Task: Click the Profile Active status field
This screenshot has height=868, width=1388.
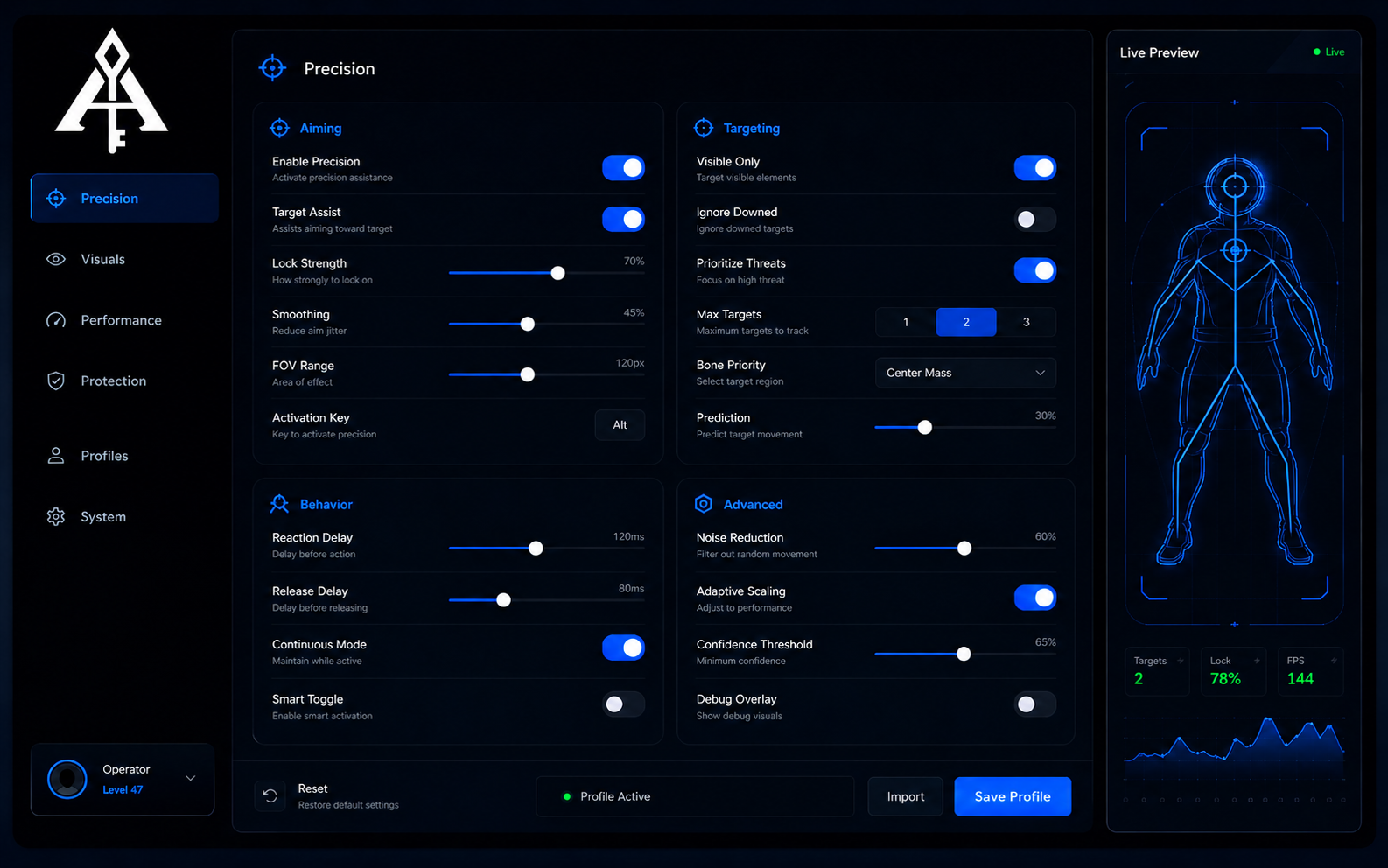Action: click(695, 796)
